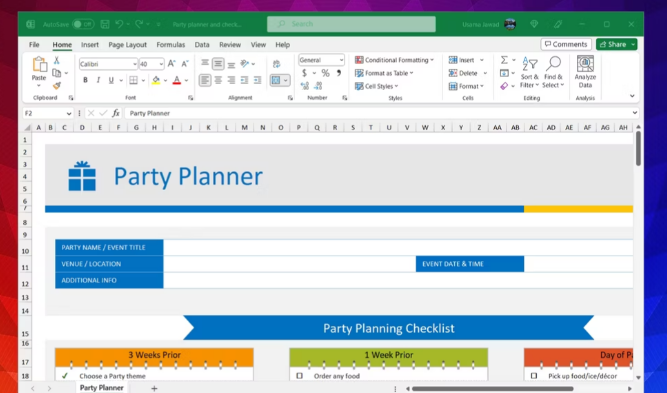Click the Save icon in title bar

[x=105, y=24]
